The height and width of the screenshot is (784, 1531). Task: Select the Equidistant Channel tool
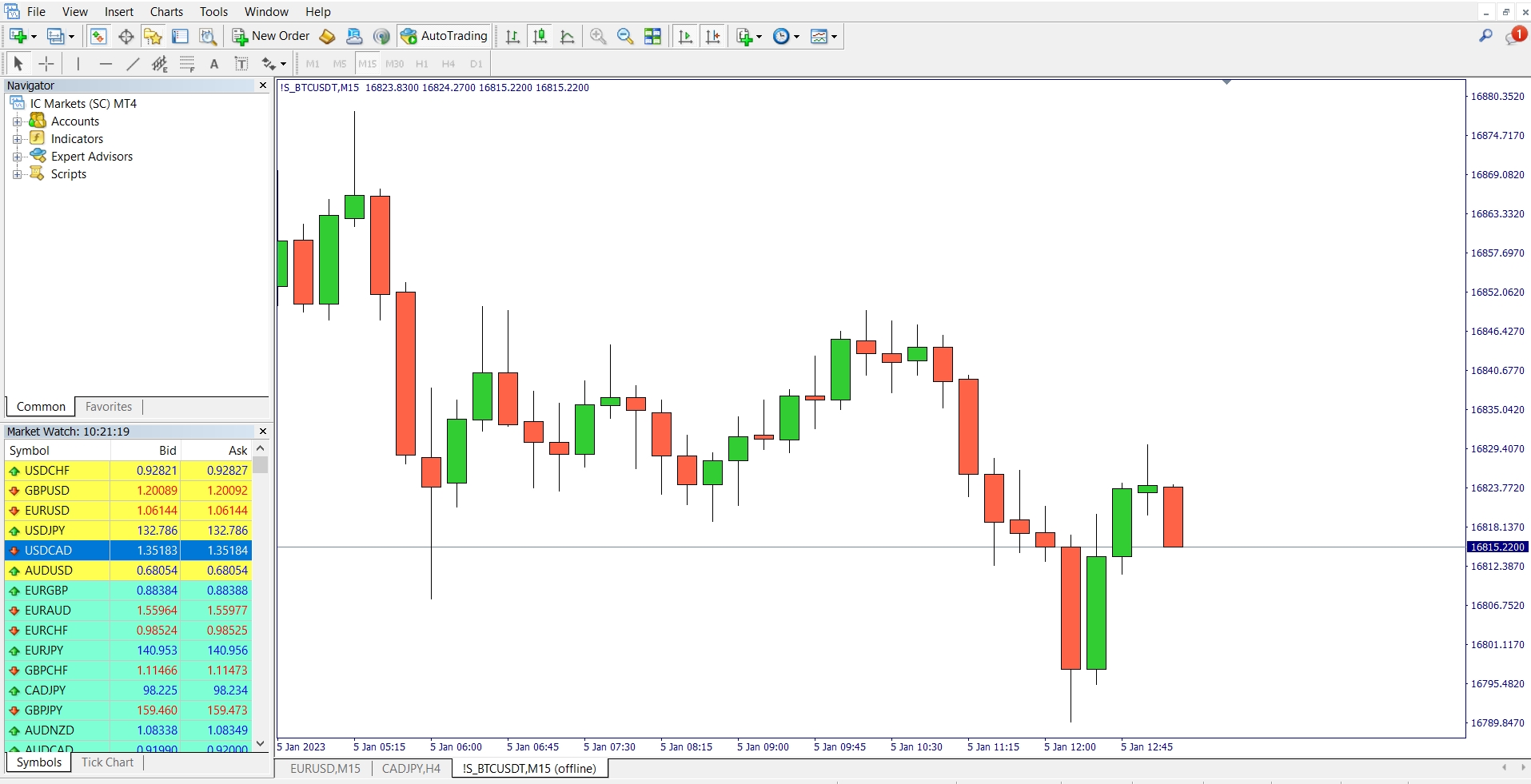(160, 64)
